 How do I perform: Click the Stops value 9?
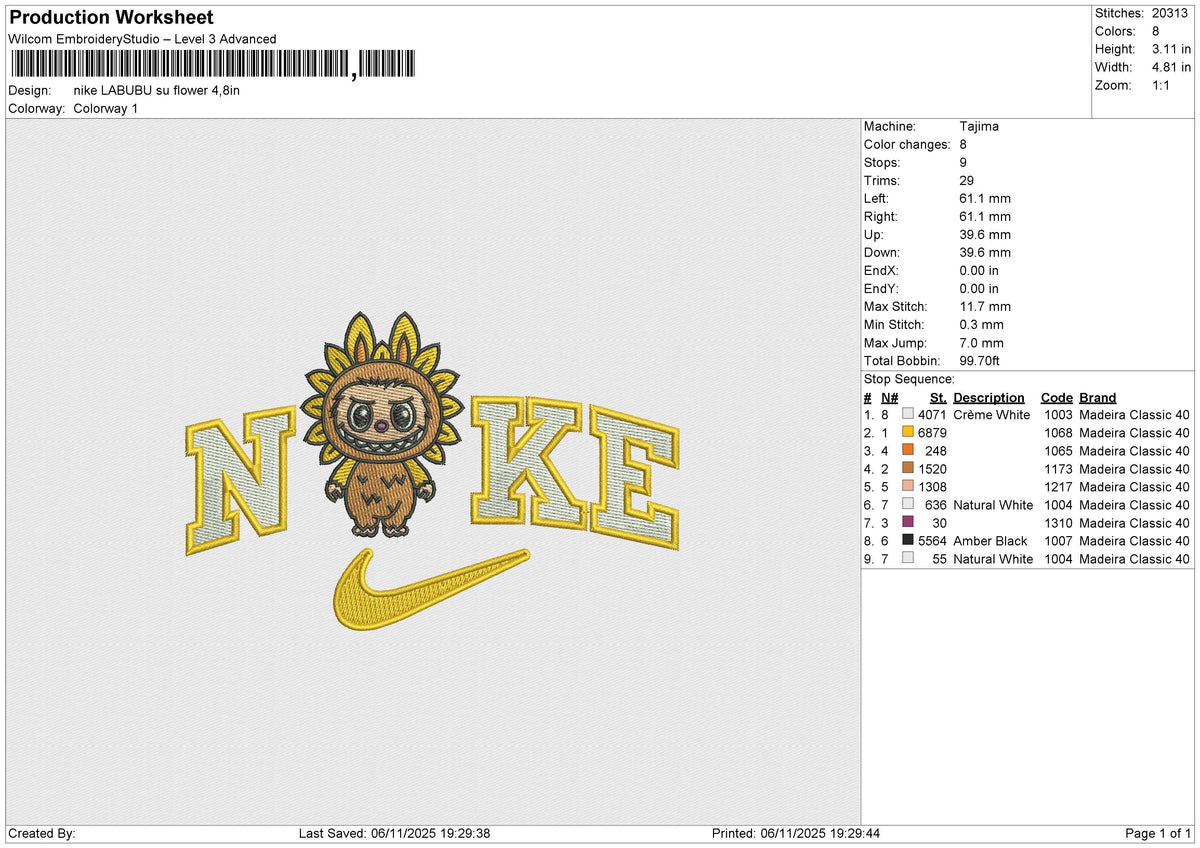(963, 162)
